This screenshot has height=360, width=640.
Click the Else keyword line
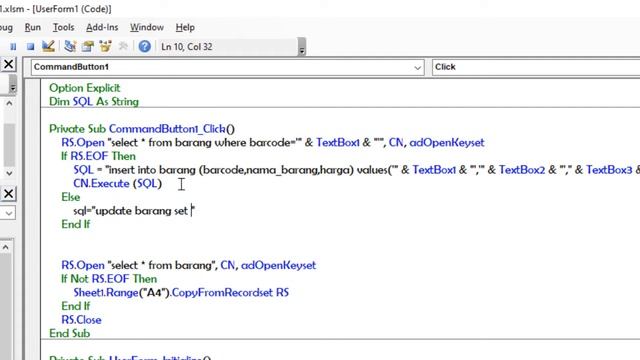[71, 197]
